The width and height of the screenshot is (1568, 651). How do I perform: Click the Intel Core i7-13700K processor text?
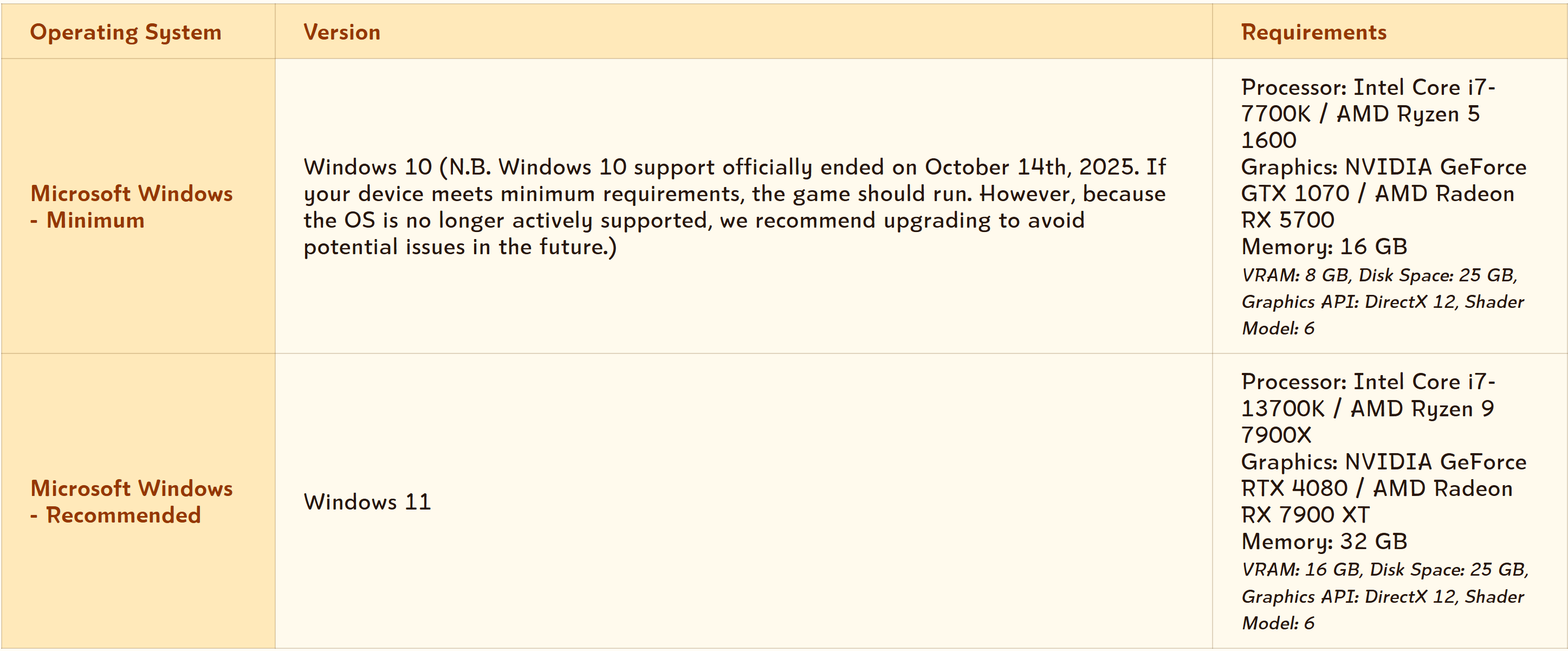point(1424,383)
